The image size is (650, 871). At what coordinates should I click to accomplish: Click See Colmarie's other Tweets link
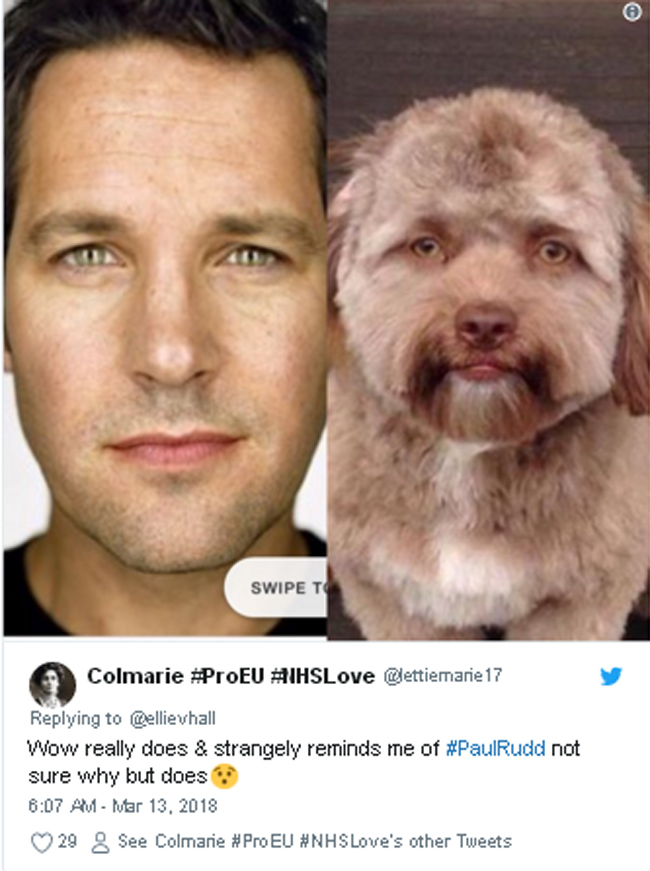coord(314,842)
